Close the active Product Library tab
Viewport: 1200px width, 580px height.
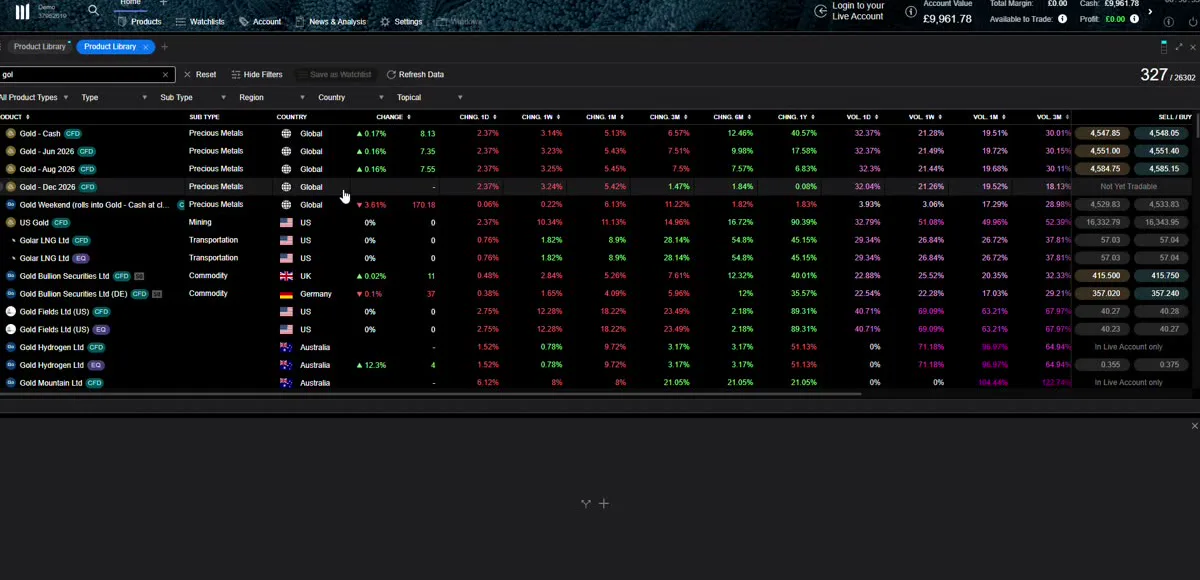click(x=146, y=47)
